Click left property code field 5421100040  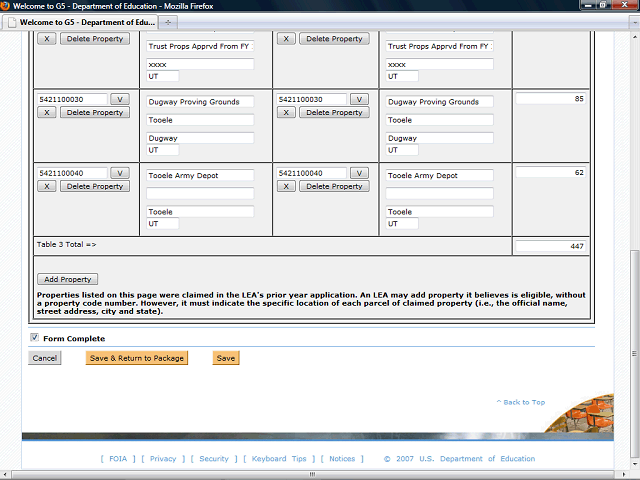(72, 173)
